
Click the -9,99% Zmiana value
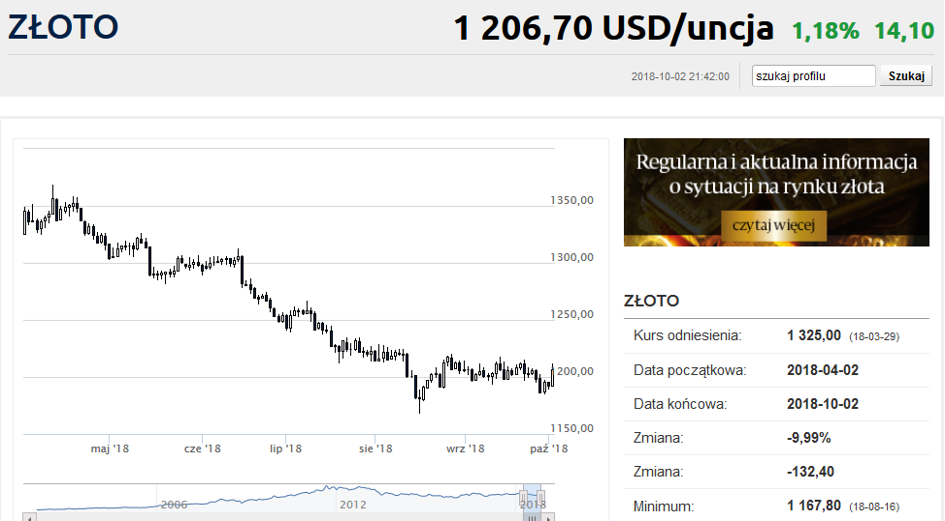[x=809, y=438]
